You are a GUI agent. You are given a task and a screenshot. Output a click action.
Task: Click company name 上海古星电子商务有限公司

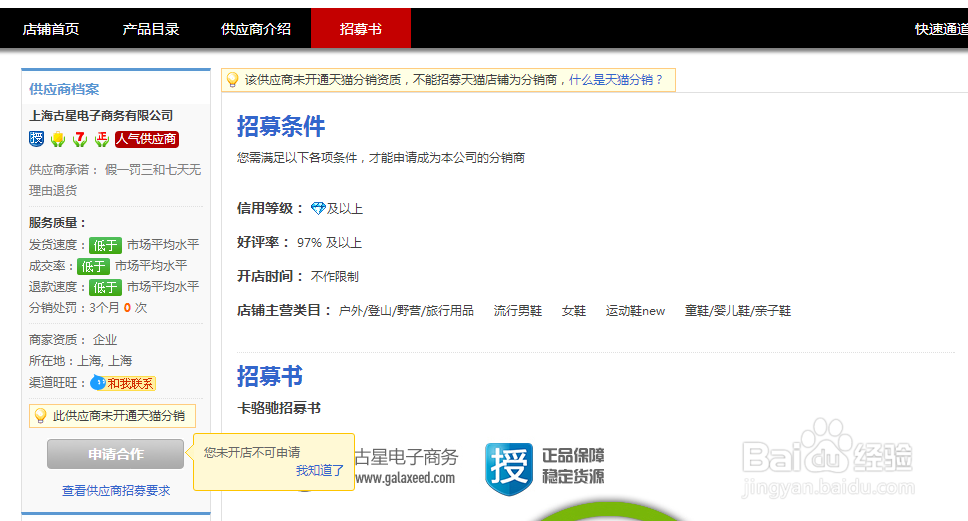tap(101, 115)
